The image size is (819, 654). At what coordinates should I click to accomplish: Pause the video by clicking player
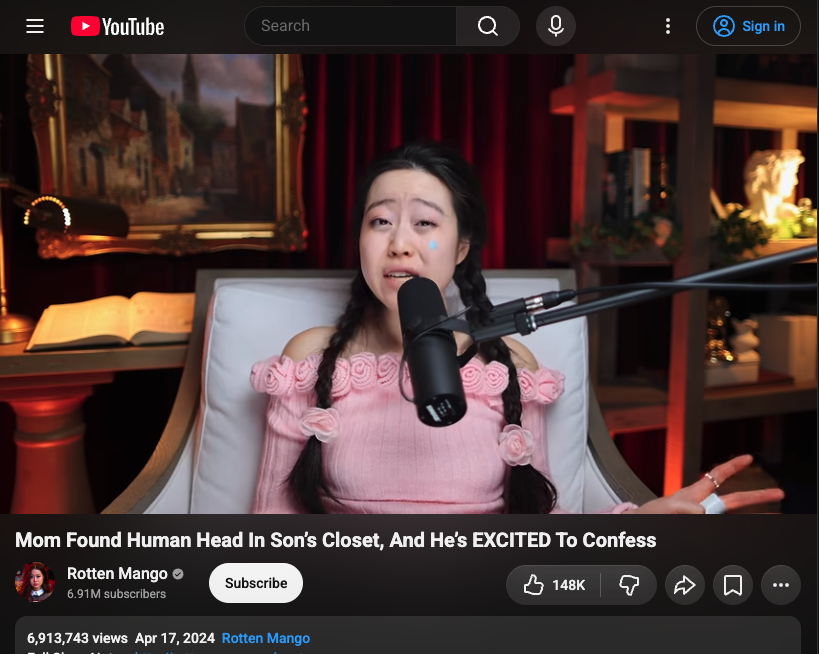(x=410, y=284)
